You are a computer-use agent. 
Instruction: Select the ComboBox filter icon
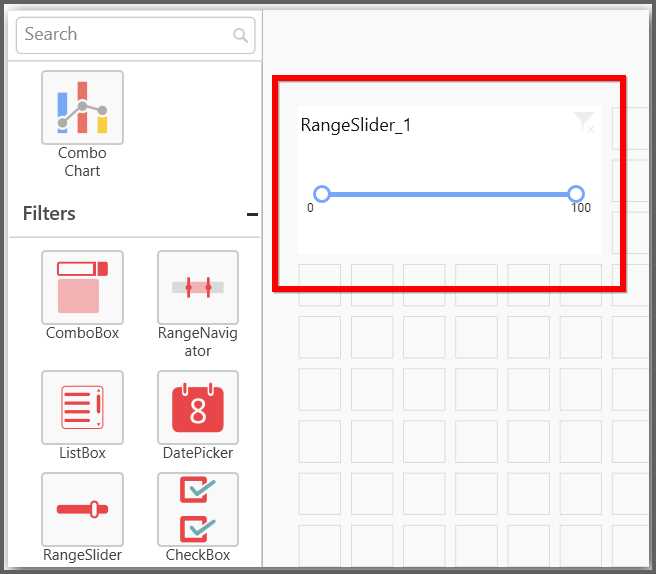point(82,287)
